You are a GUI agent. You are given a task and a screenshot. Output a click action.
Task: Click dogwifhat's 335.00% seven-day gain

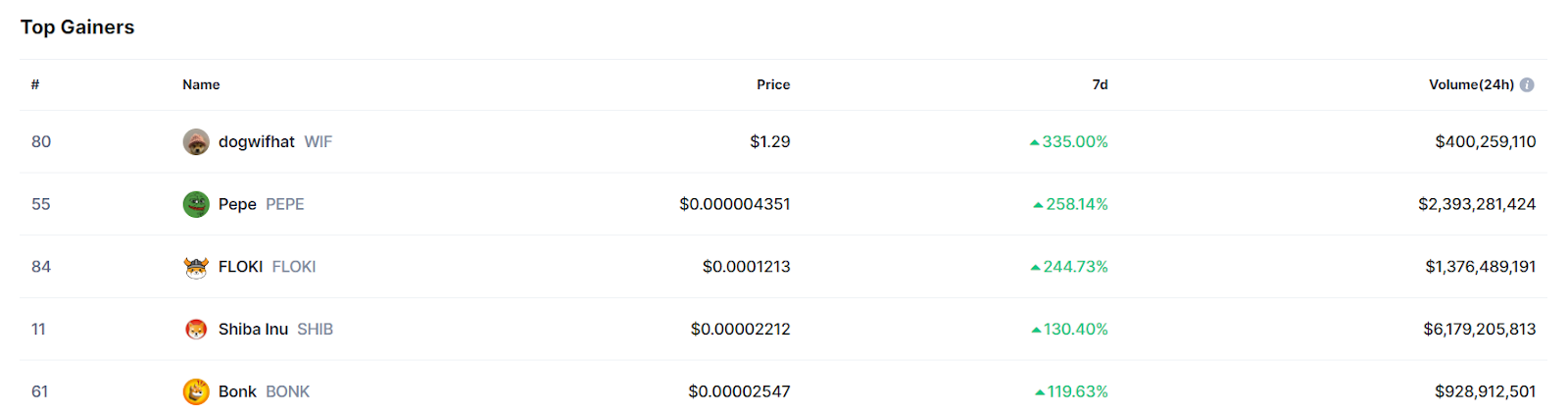1074,142
